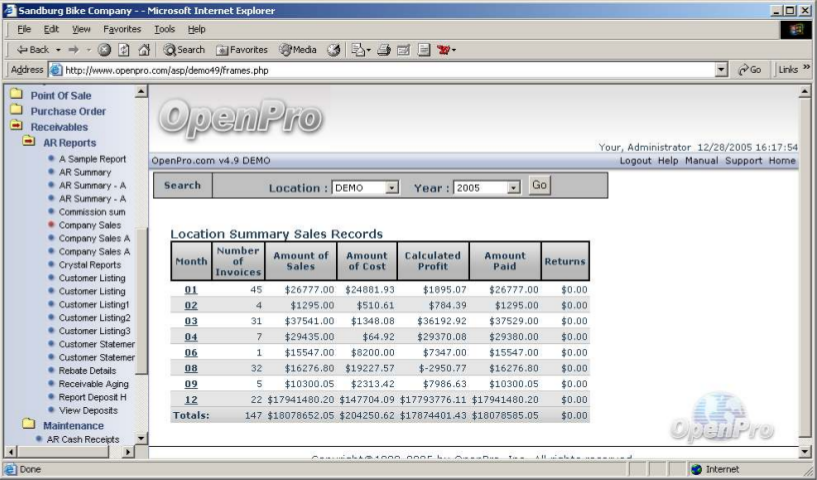Select Company Sales report
Screen dimensions: 817x480
click(90, 225)
